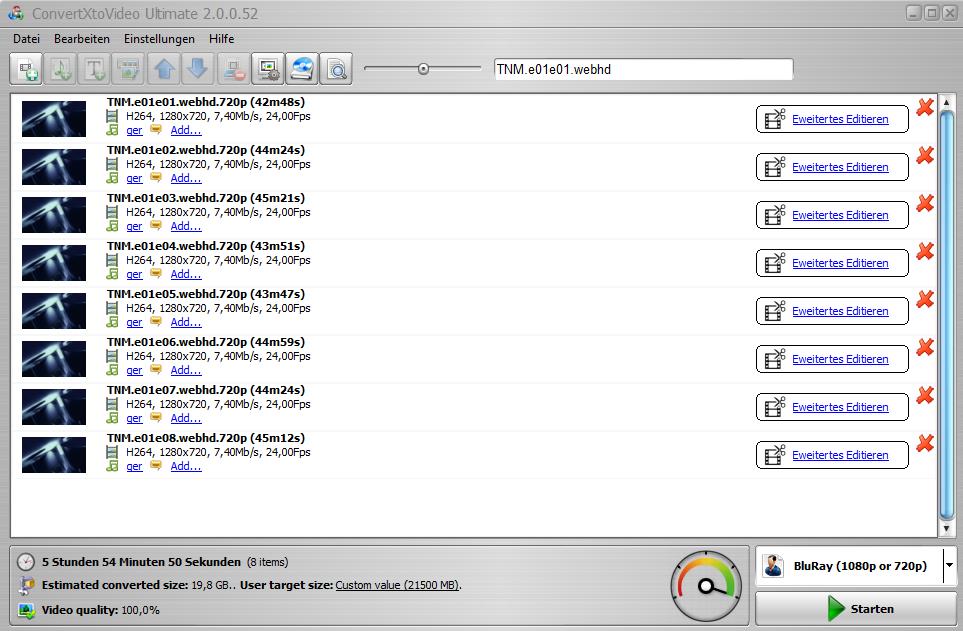The image size is (963, 631).
Task: Click the audio note icon of TNM.e01e01
Action: [112, 130]
